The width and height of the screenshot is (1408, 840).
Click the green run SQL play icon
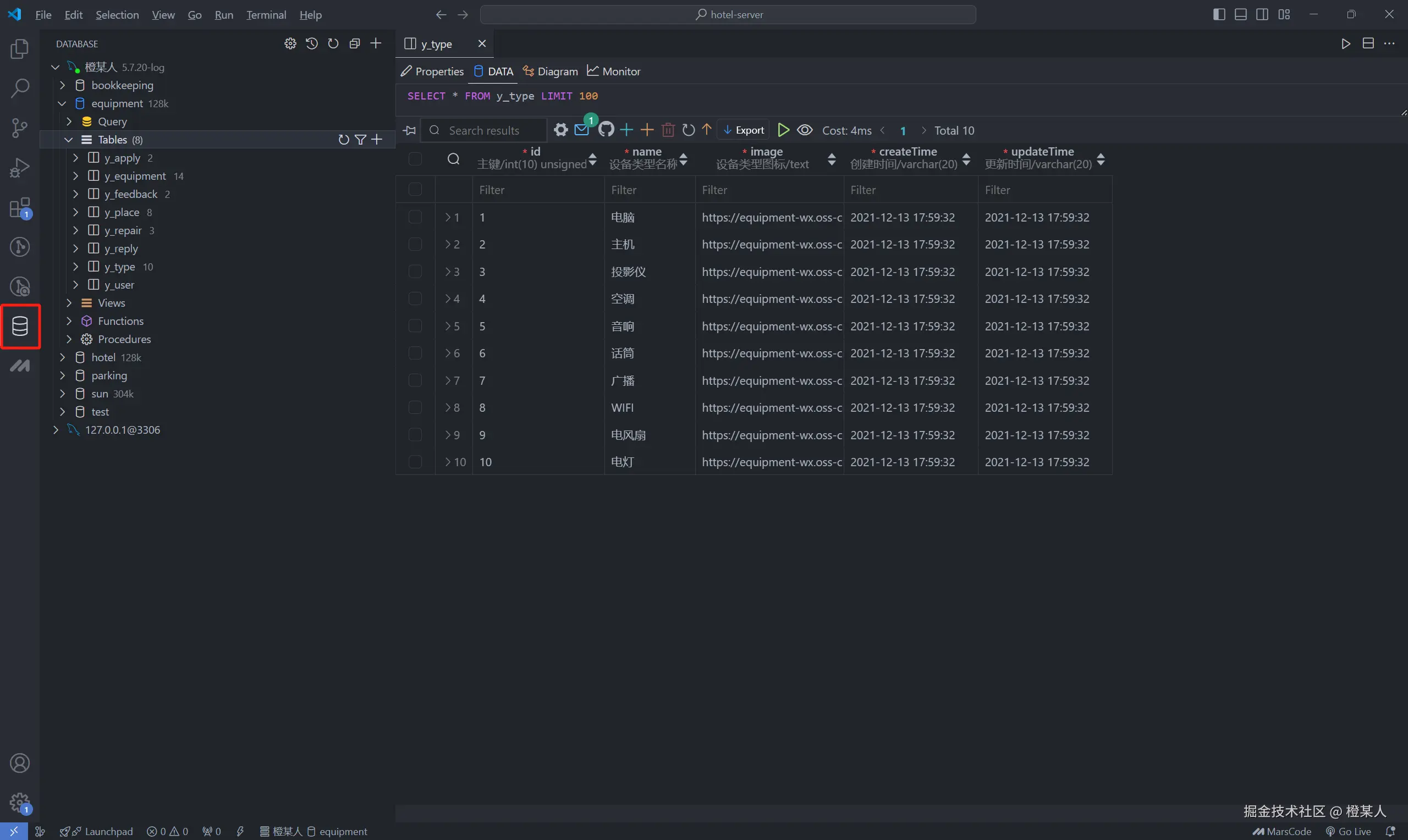click(x=783, y=130)
